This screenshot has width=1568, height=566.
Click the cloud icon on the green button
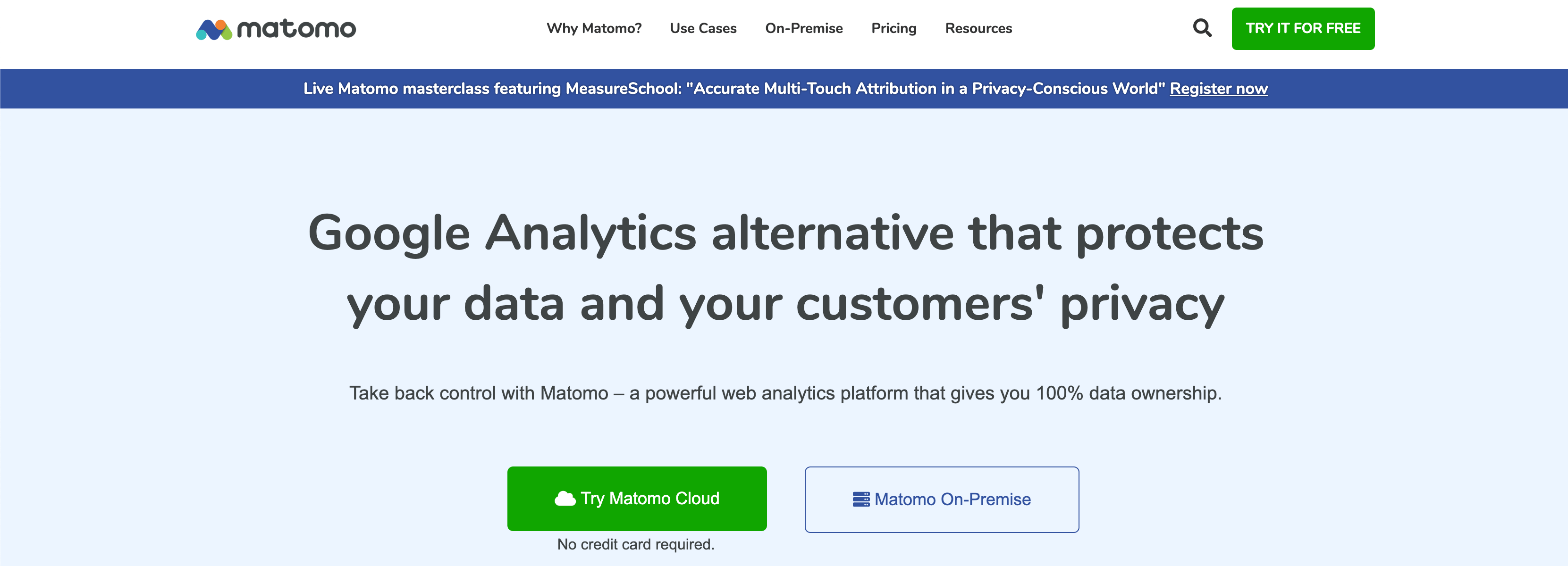coord(565,499)
